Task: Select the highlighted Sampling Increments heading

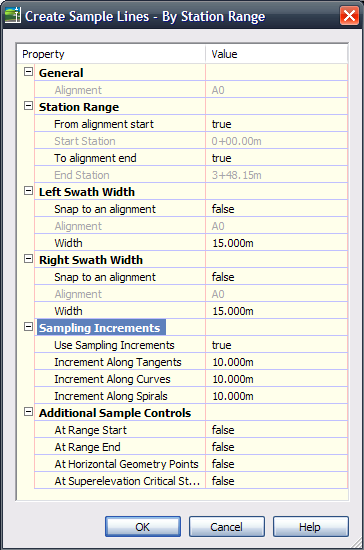Action: coord(101,328)
